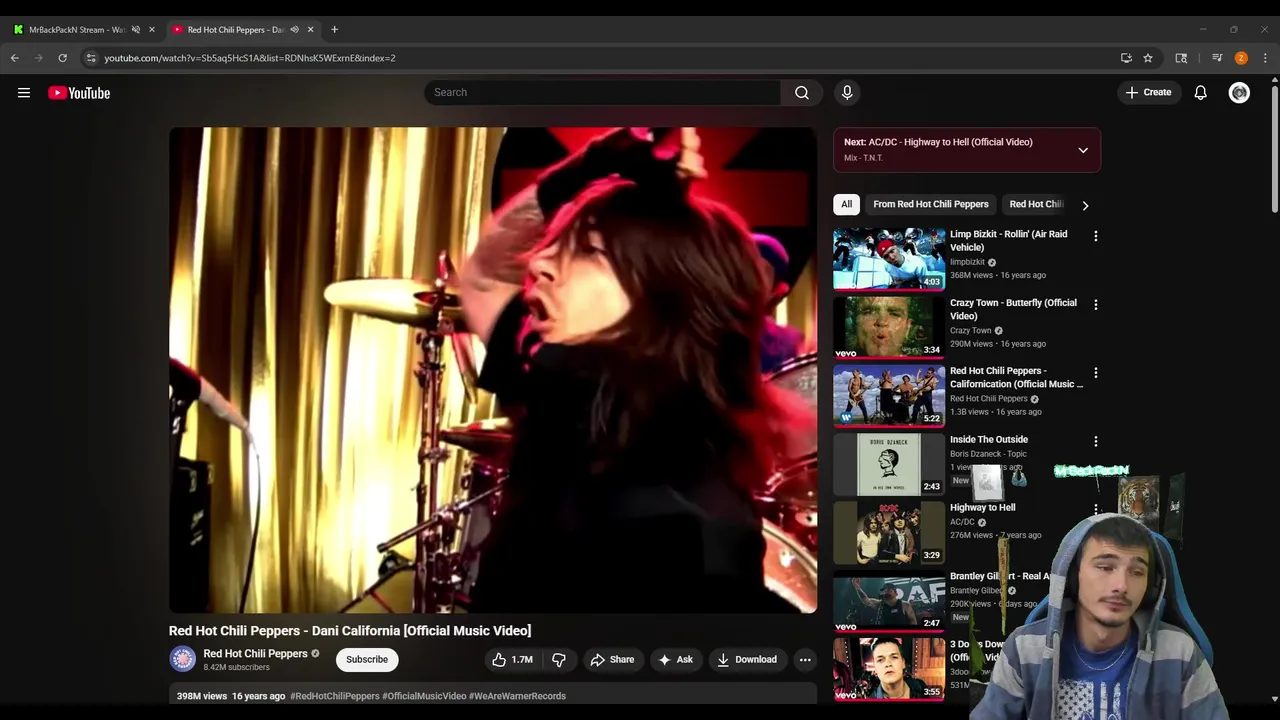Screen dimensions: 1280x720
Task: Open the Ask AI button
Action: pos(675,660)
